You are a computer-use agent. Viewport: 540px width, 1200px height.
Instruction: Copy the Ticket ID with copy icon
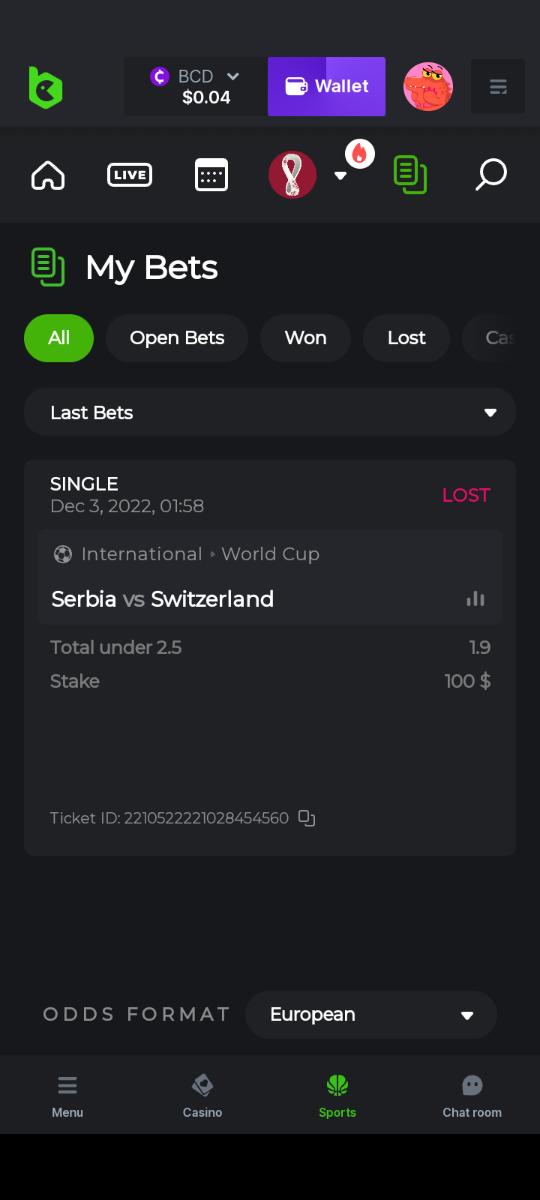pos(307,818)
